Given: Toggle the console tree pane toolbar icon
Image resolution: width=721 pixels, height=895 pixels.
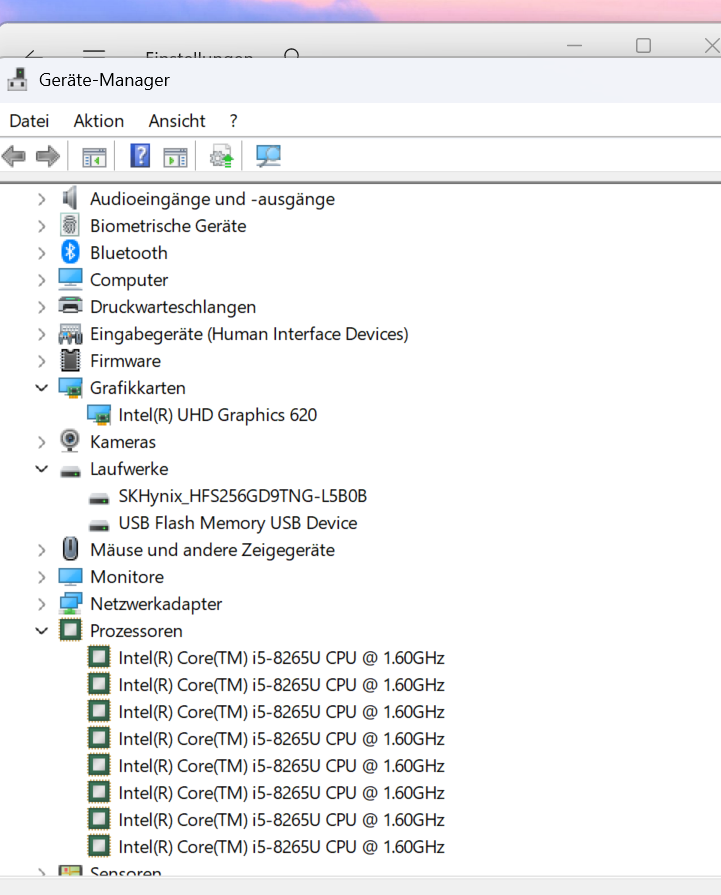Looking at the screenshot, I should (x=94, y=156).
